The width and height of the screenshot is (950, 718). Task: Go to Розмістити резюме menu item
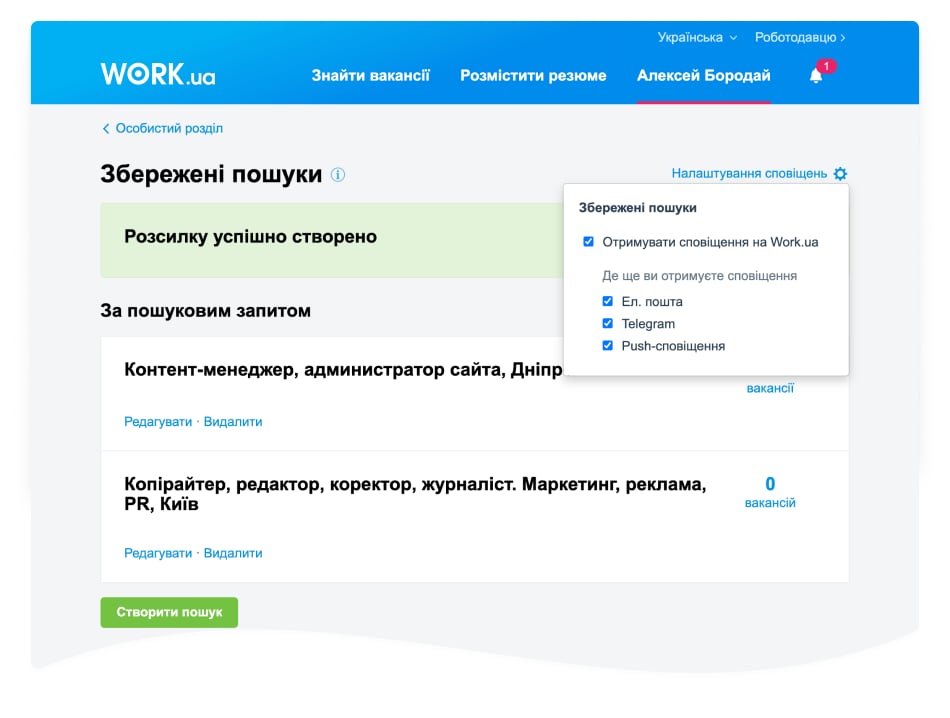533,76
